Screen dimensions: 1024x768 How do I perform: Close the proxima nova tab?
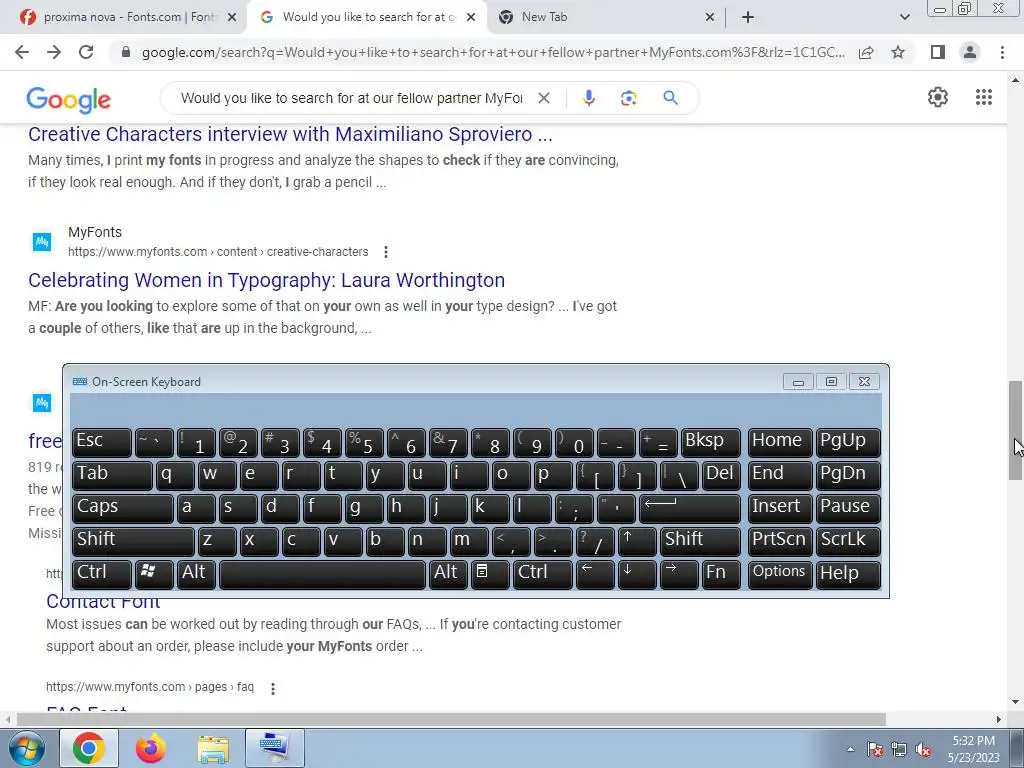[232, 18]
